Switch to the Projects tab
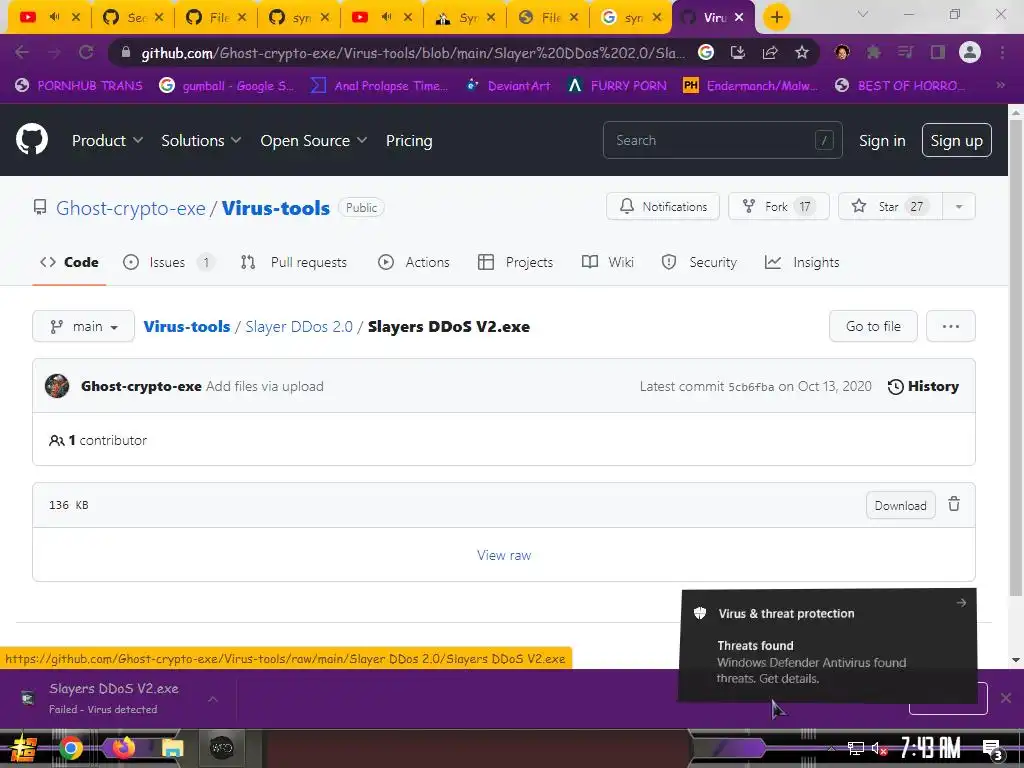1024x768 pixels. pos(515,262)
